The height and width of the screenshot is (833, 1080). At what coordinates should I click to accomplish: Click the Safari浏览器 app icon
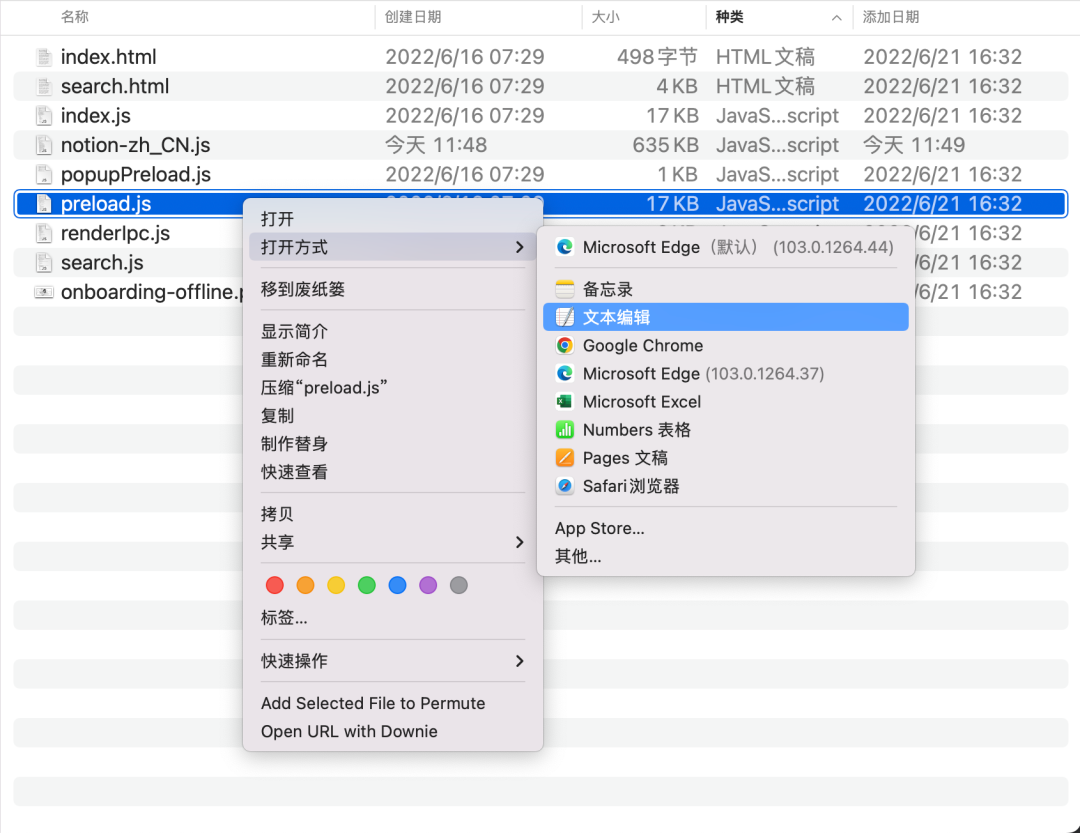pos(565,486)
